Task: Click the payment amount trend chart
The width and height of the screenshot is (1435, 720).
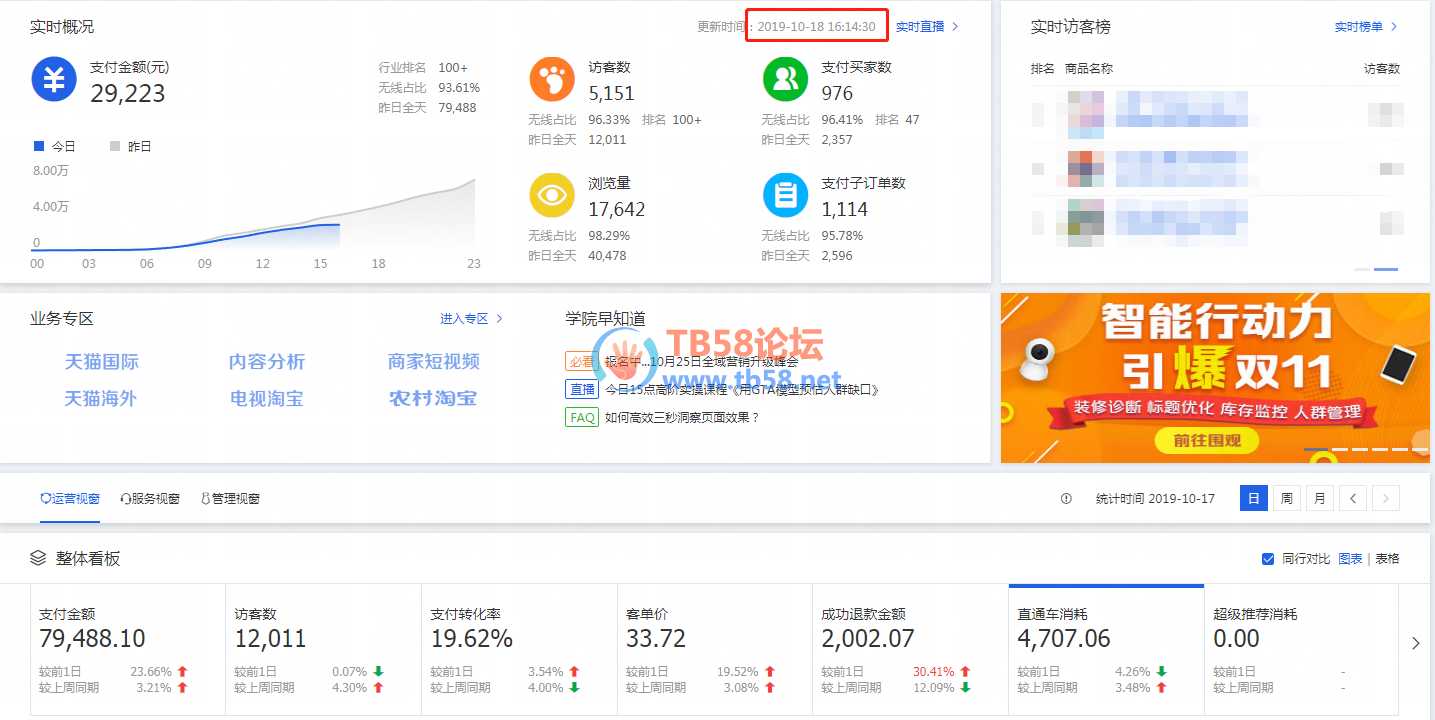Action: pyautogui.click(x=255, y=215)
